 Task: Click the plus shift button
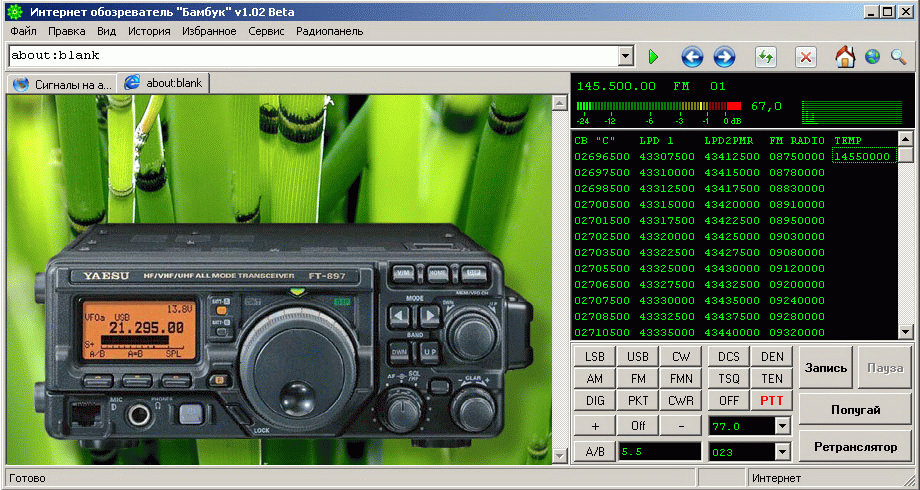[595, 426]
